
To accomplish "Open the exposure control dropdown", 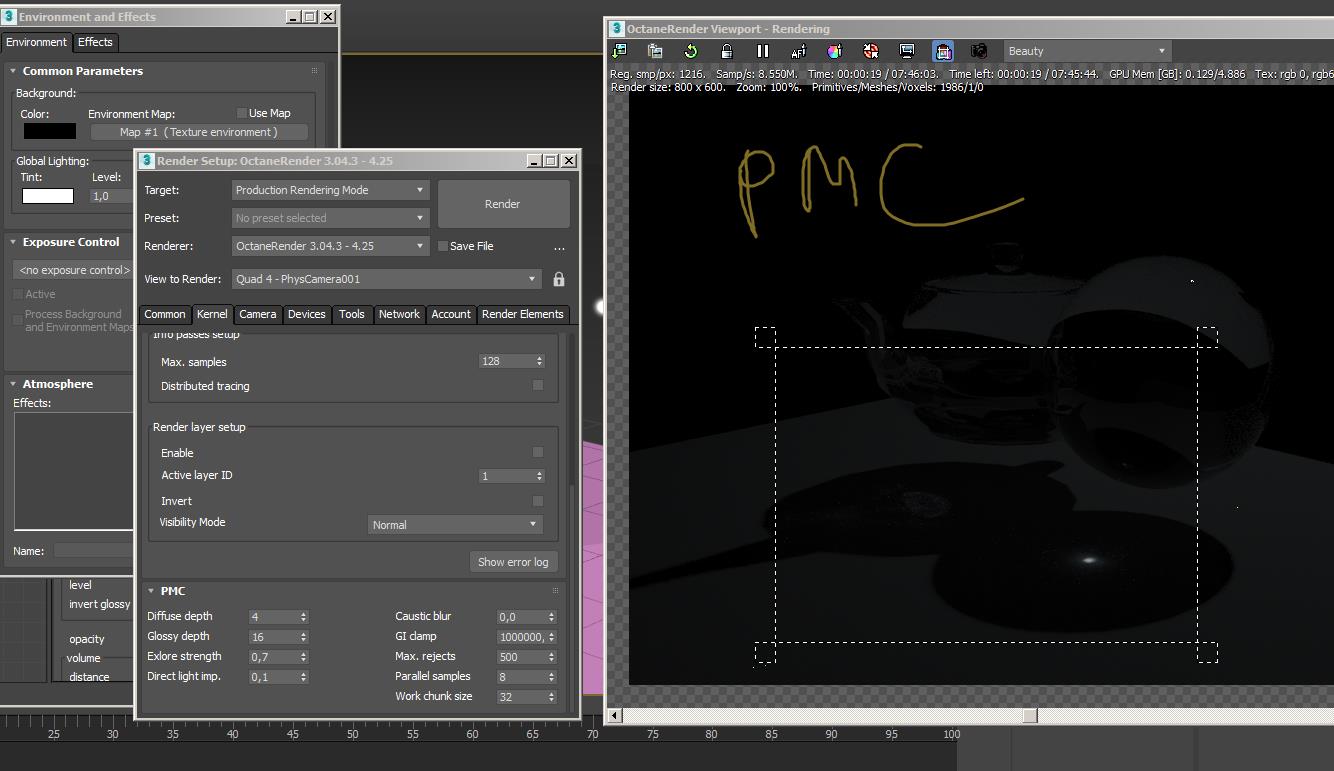I will coord(73,270).
